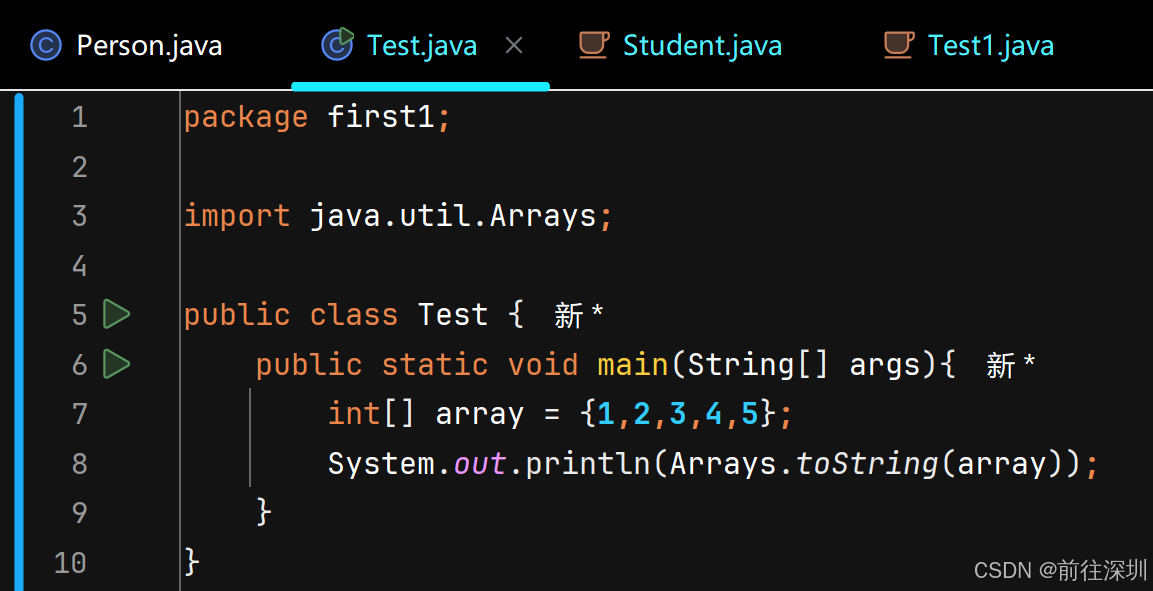Click line number 10 in gutter

(71, 562)
